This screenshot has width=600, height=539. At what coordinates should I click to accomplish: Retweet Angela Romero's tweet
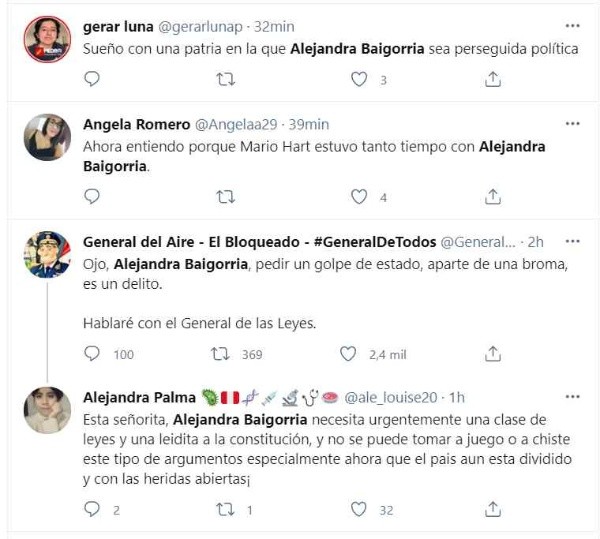pos(225,197)
